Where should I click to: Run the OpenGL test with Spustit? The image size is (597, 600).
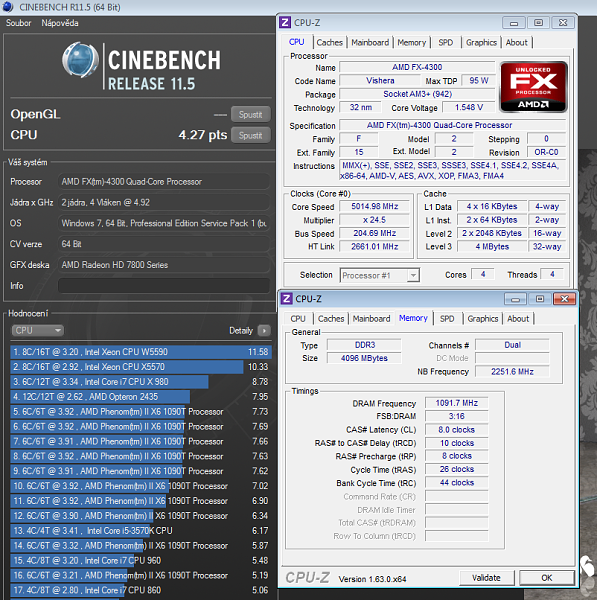pos(251,114)
